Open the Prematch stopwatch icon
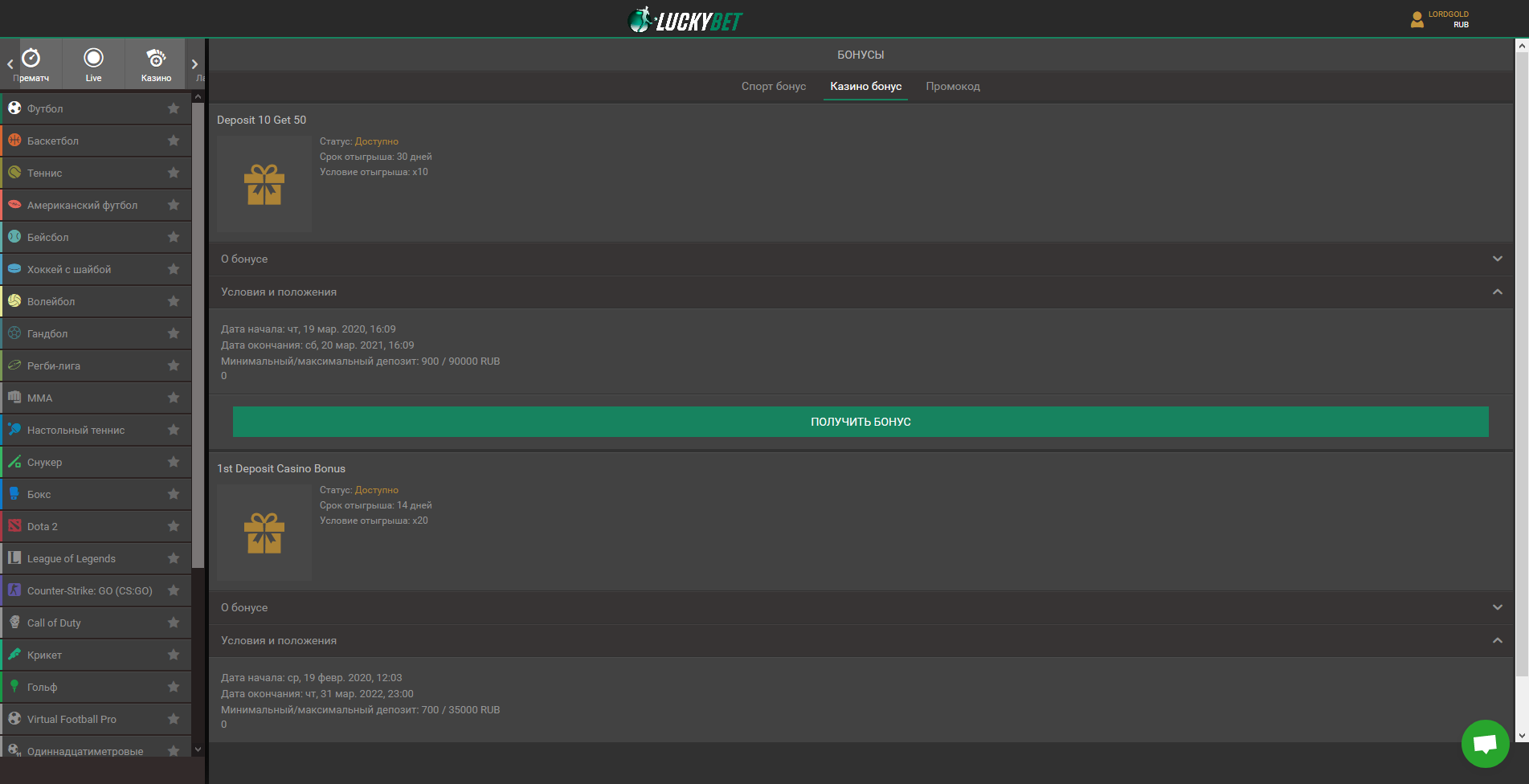 (31, 59)
